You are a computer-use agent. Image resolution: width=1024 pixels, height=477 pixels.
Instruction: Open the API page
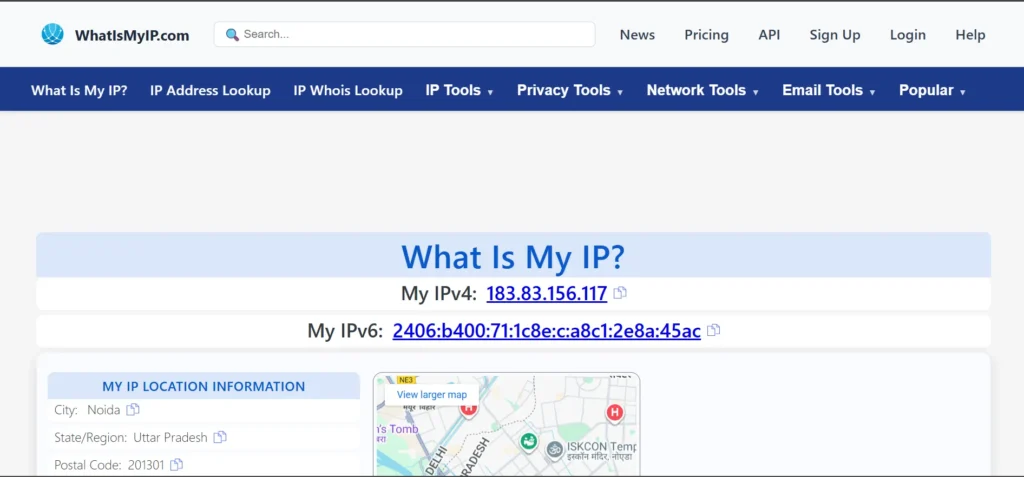tap(769, 35)
